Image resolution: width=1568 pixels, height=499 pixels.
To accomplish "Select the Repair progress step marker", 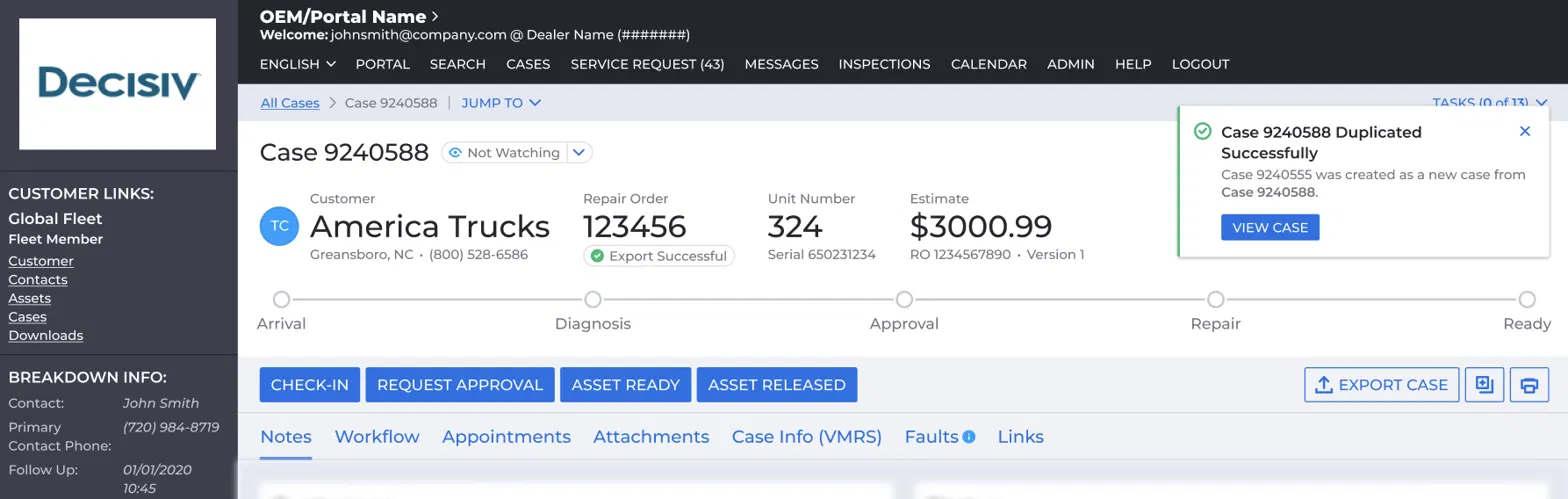I will coord(1216,299).
